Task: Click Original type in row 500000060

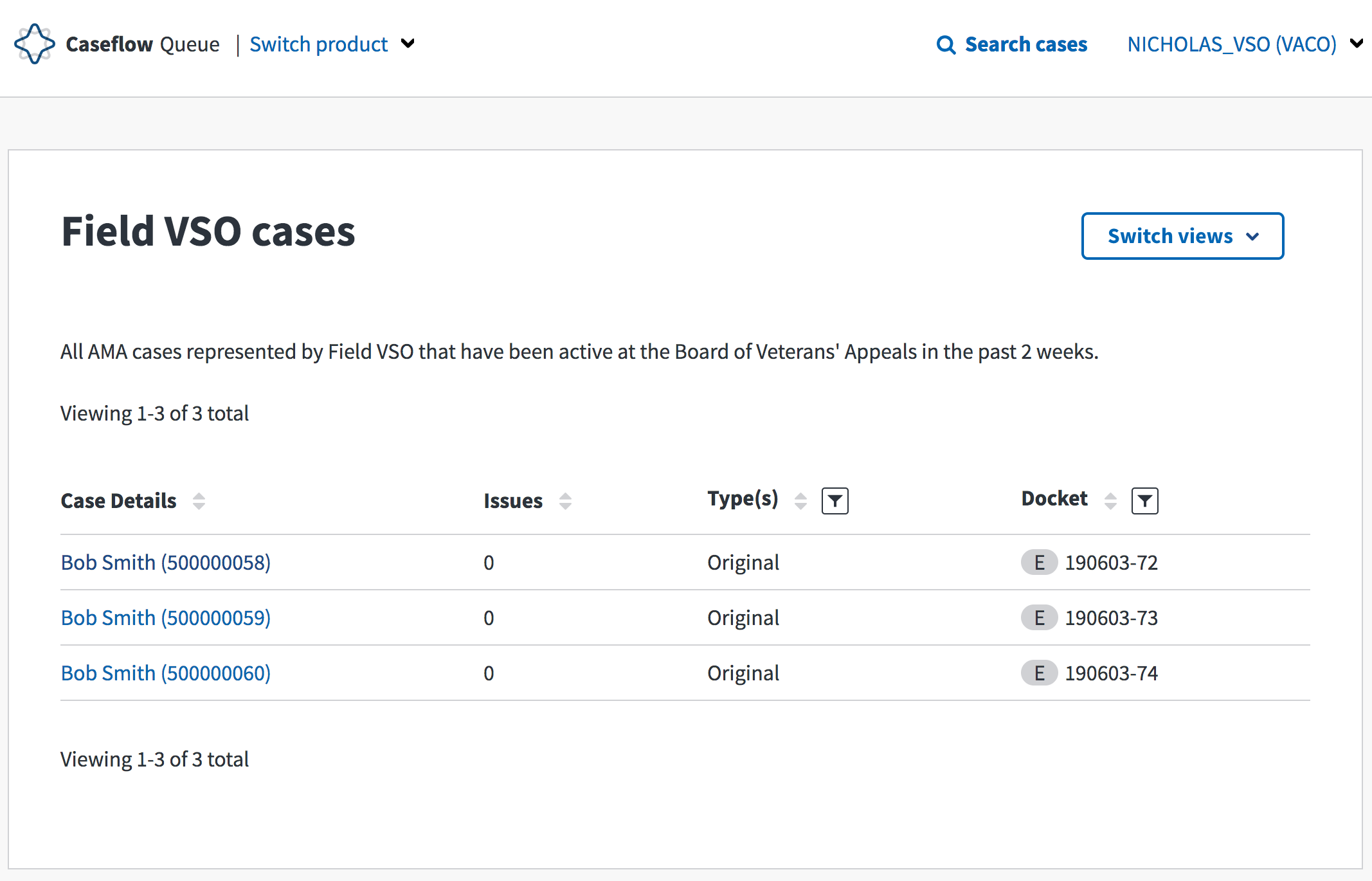Action: 743,673
